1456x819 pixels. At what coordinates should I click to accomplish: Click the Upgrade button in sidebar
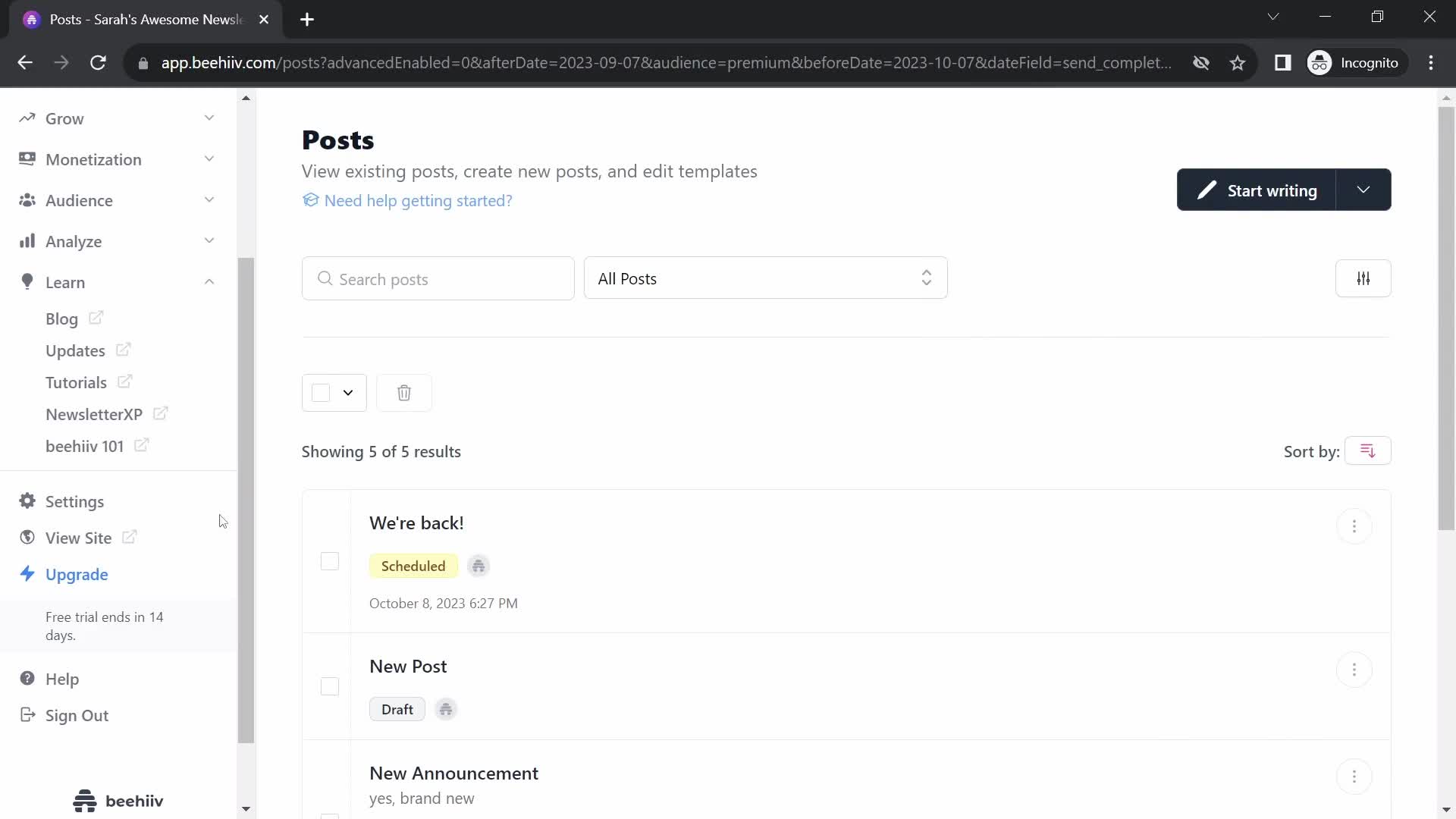pos(77,574)
